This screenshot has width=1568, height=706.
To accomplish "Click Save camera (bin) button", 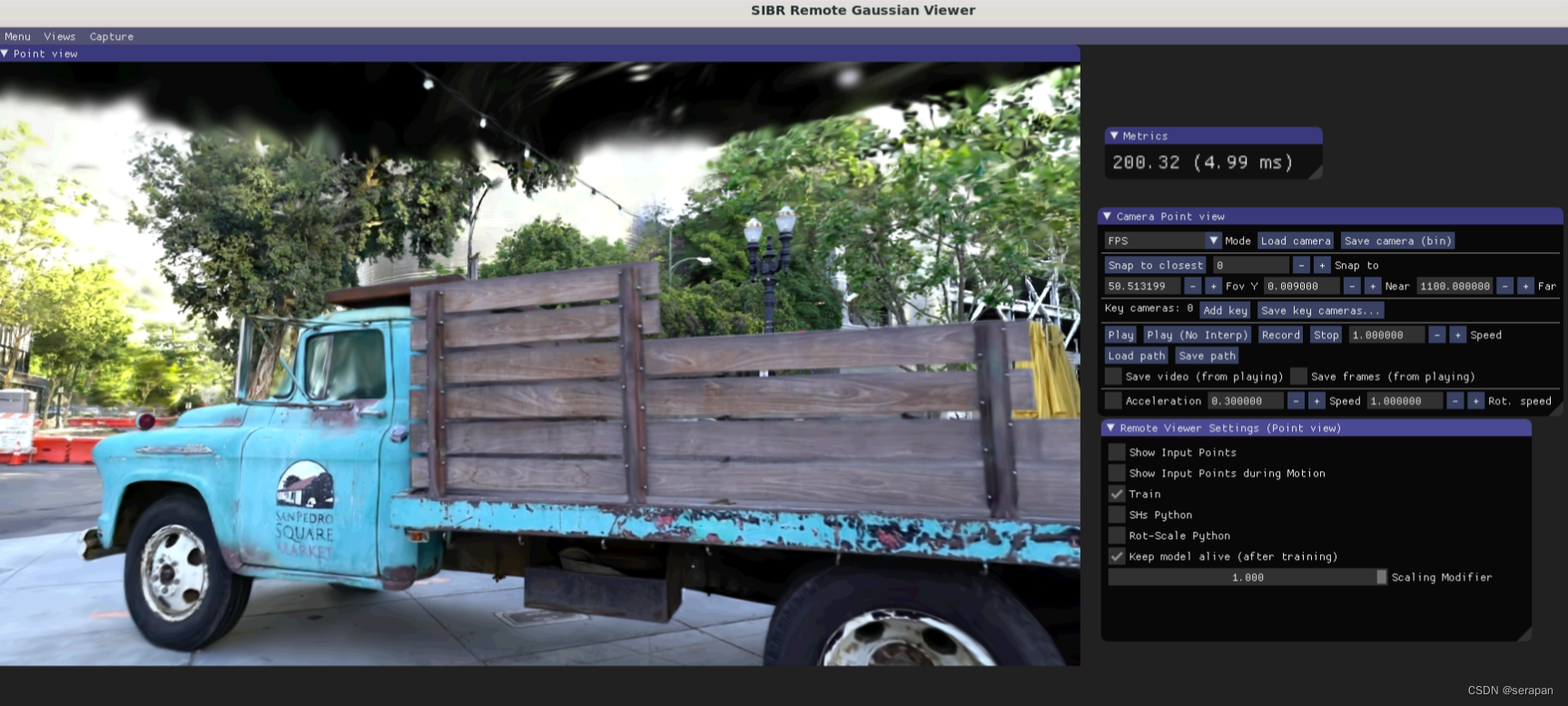I will tap(1398, 240).
